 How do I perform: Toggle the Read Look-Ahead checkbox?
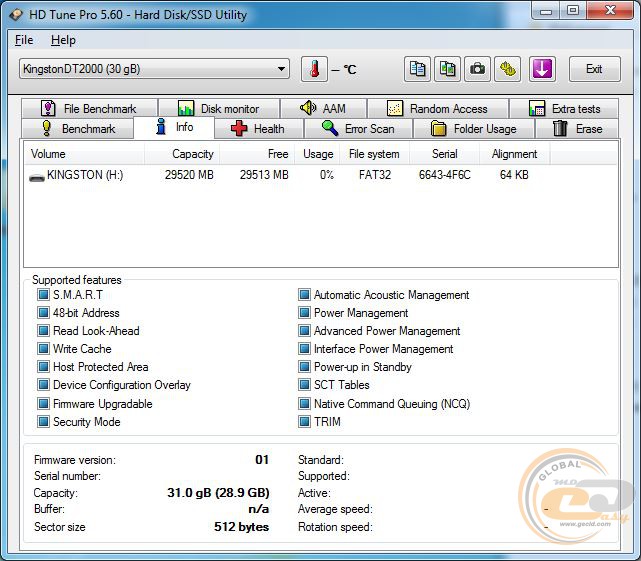click(x=43, y=330)
